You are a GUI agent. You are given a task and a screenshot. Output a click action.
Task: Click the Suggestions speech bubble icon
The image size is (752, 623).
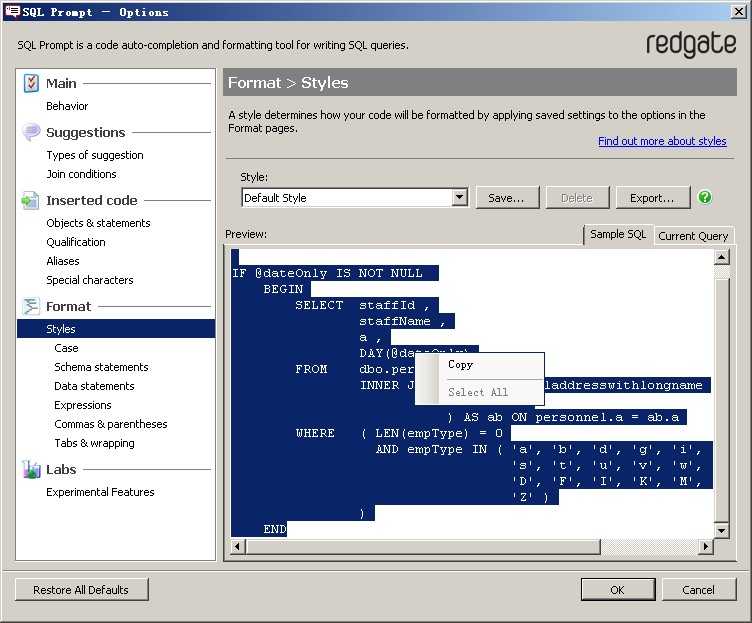31,132
